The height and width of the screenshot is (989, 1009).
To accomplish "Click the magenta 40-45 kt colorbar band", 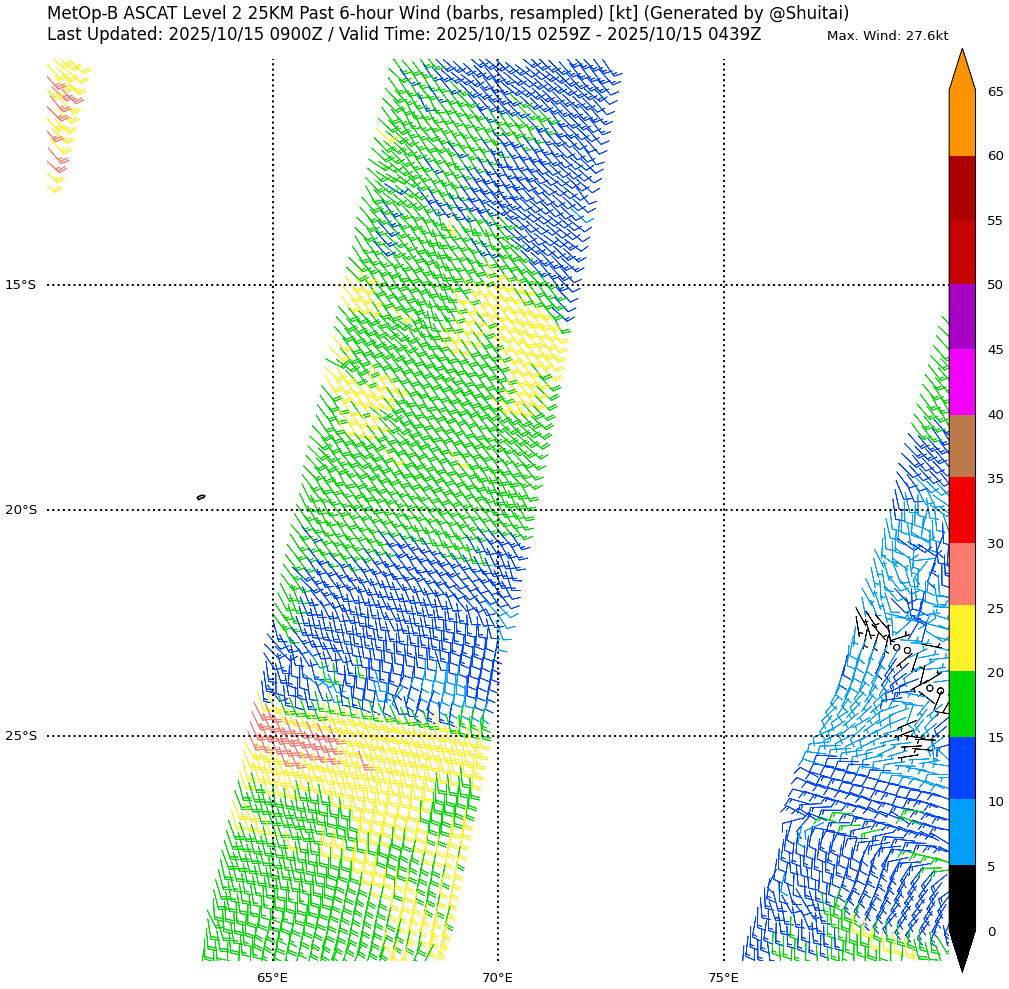I will click(x=961, y=382).
